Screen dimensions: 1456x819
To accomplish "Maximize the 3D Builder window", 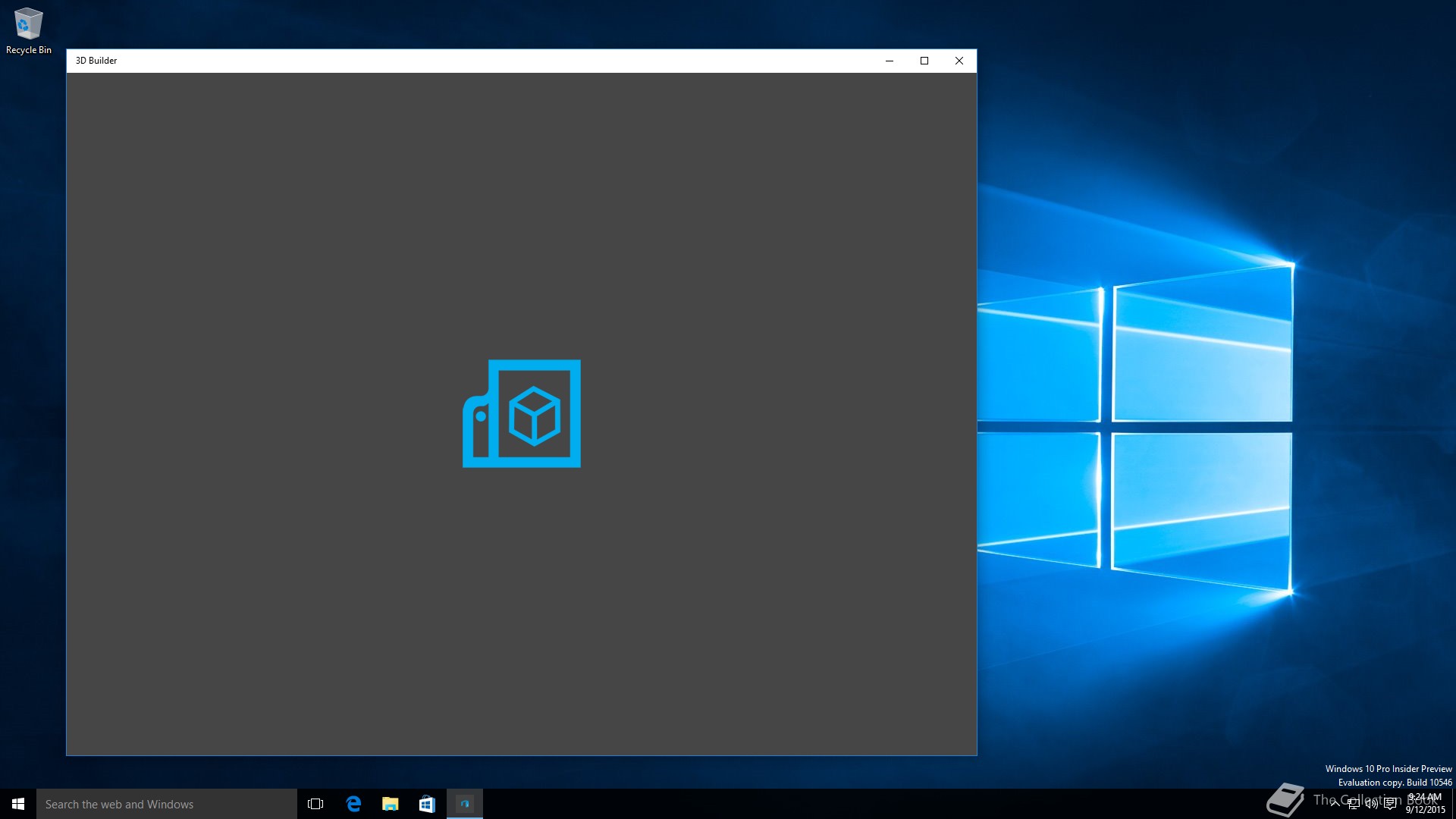I will point(924,61).
